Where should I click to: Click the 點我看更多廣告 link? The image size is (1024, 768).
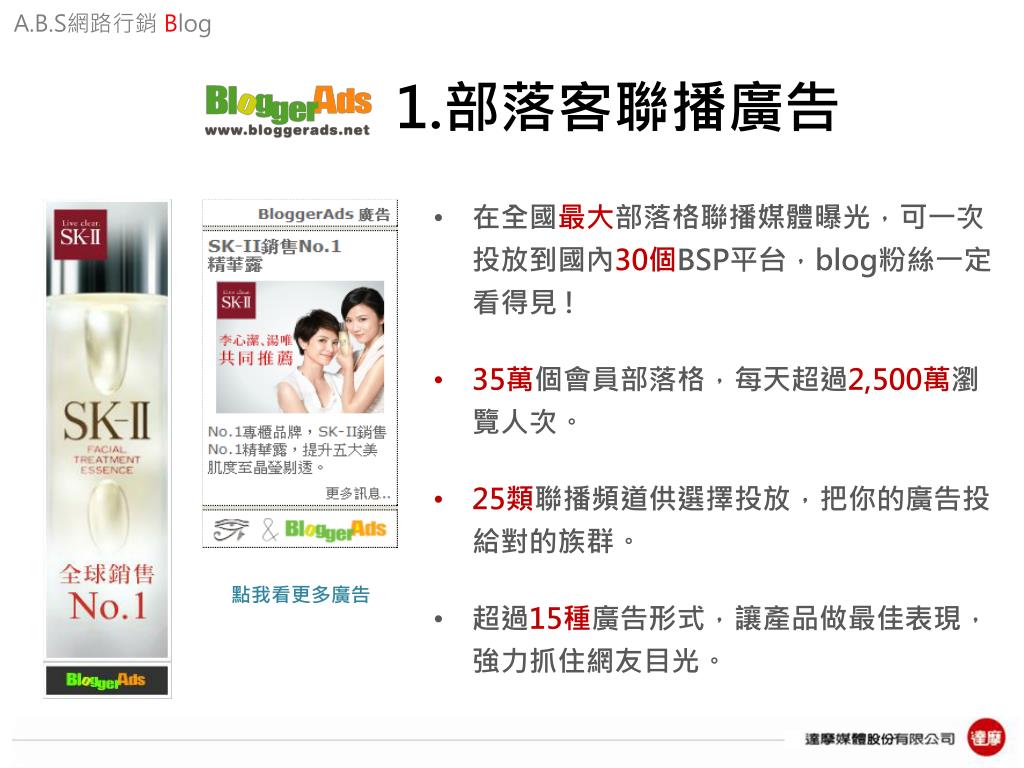point(300,594)
